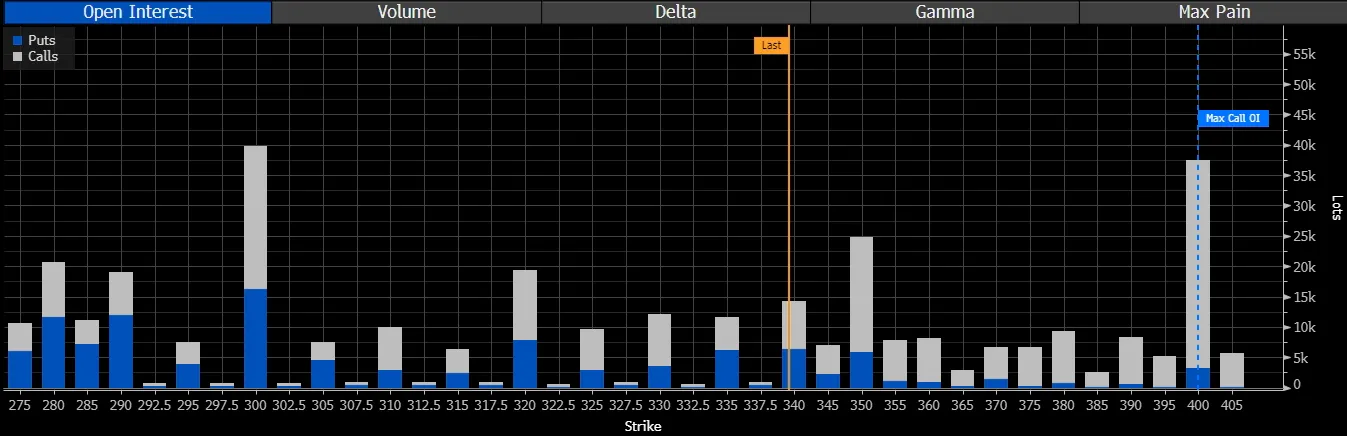Image resolution: width=1347 pixels, height=436 pixels.
Task: Select the bar at strike 365
Action: tap(962, 379)
